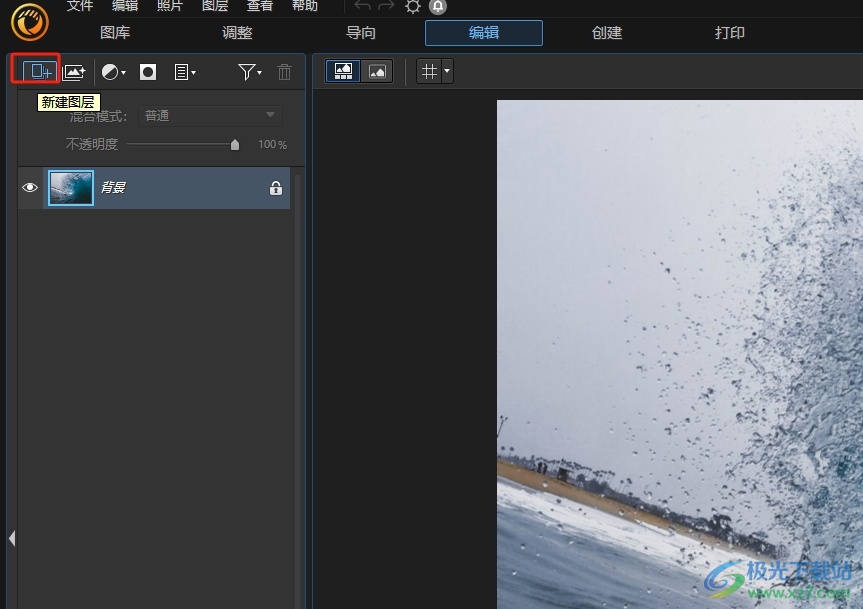The width and height of the screenshot is (863, 609).
Task: Switch to single photo viewer mode
Action: coord(377,72)
